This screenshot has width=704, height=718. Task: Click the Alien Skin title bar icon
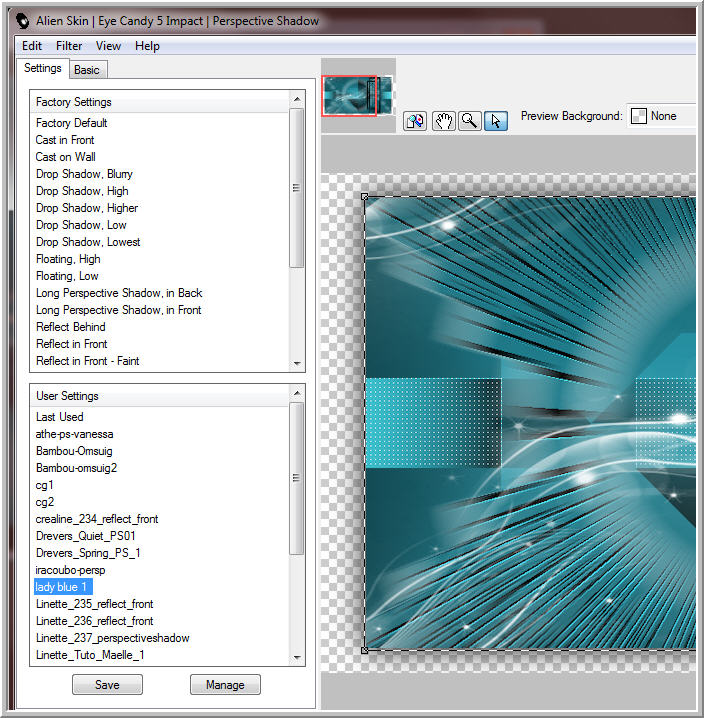(x=22, y=21)
